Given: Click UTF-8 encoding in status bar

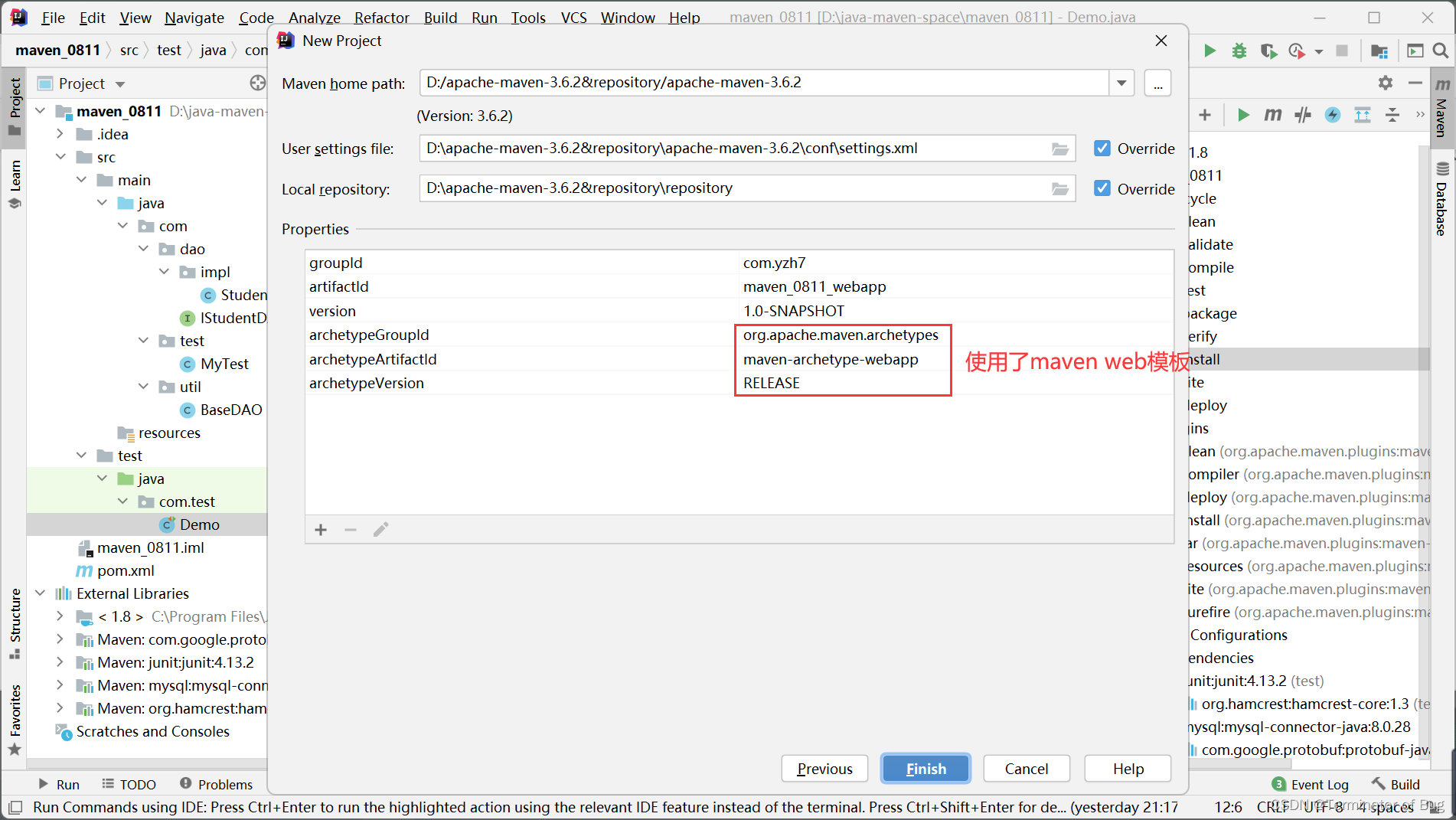Looking at the screenshot, I should pos(1324,807).
